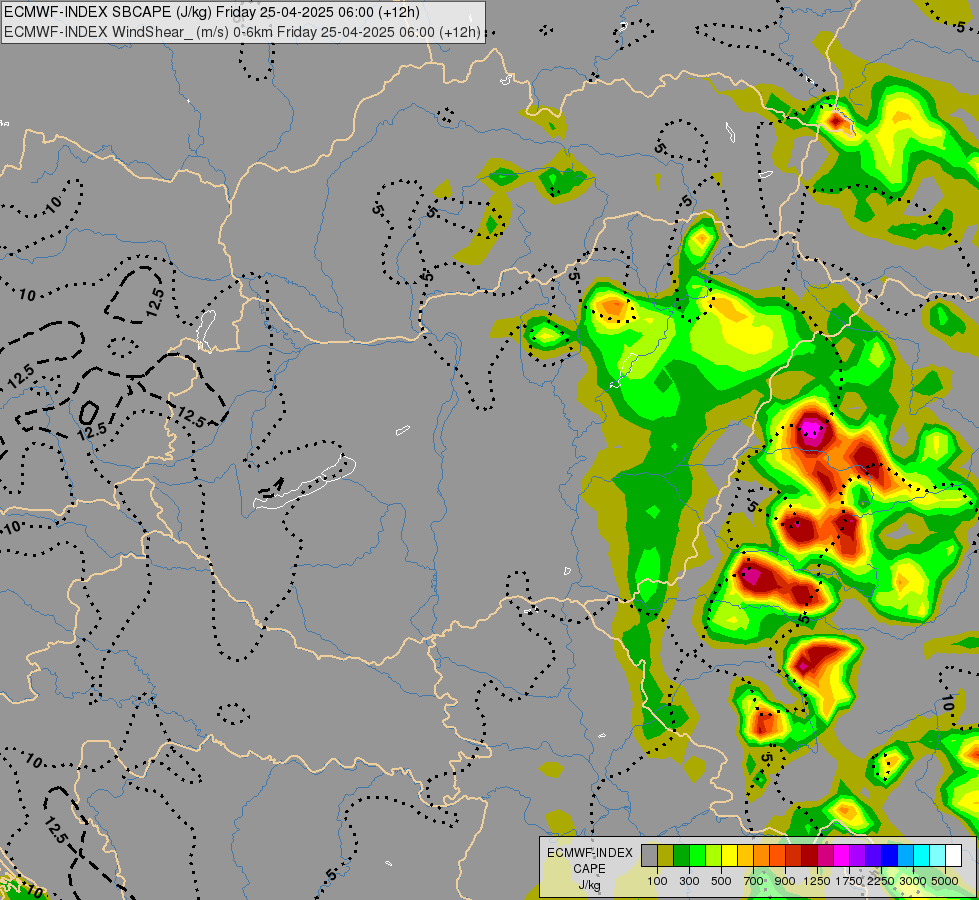This screenshot has height=900, width=979.
Task: Pick the dark green legend swatch
Action: click(681, 855)
